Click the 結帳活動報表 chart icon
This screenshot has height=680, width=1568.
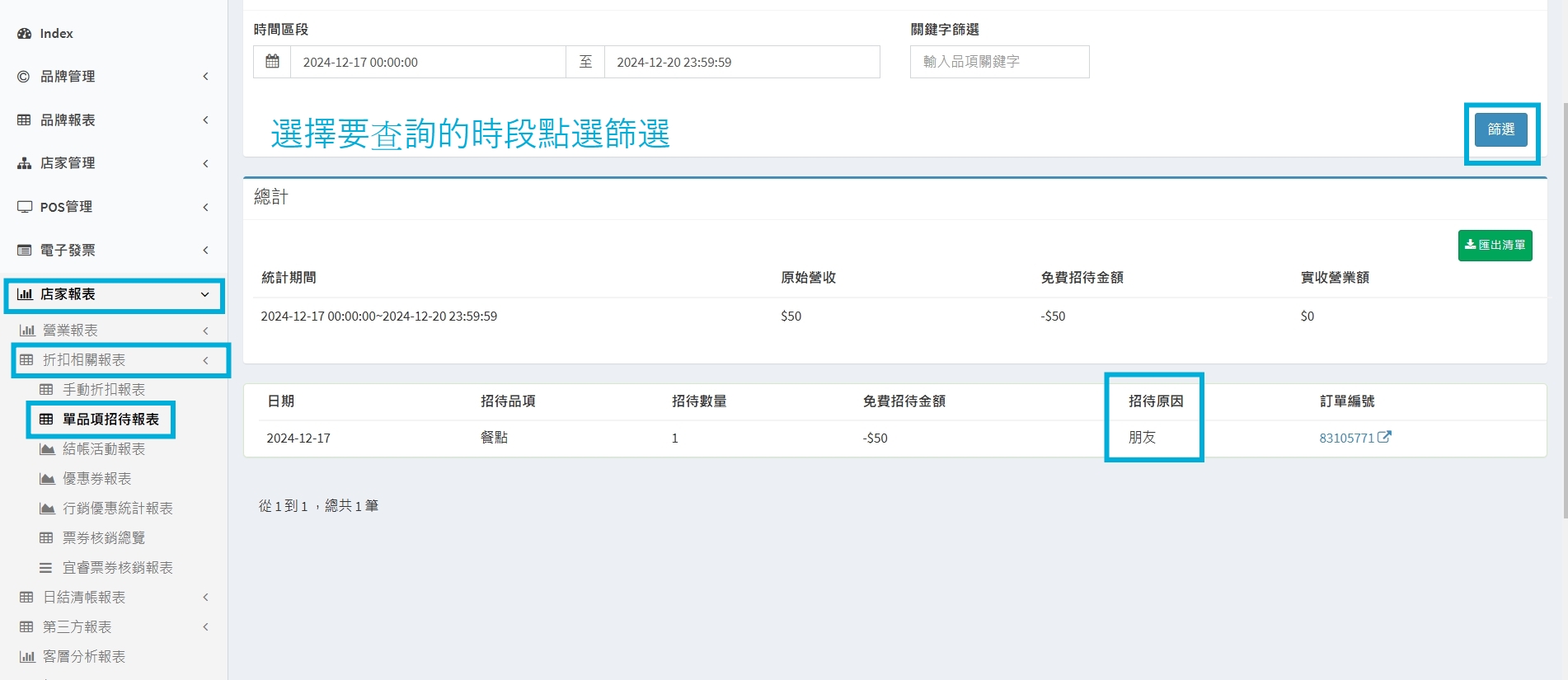(47, 449)
